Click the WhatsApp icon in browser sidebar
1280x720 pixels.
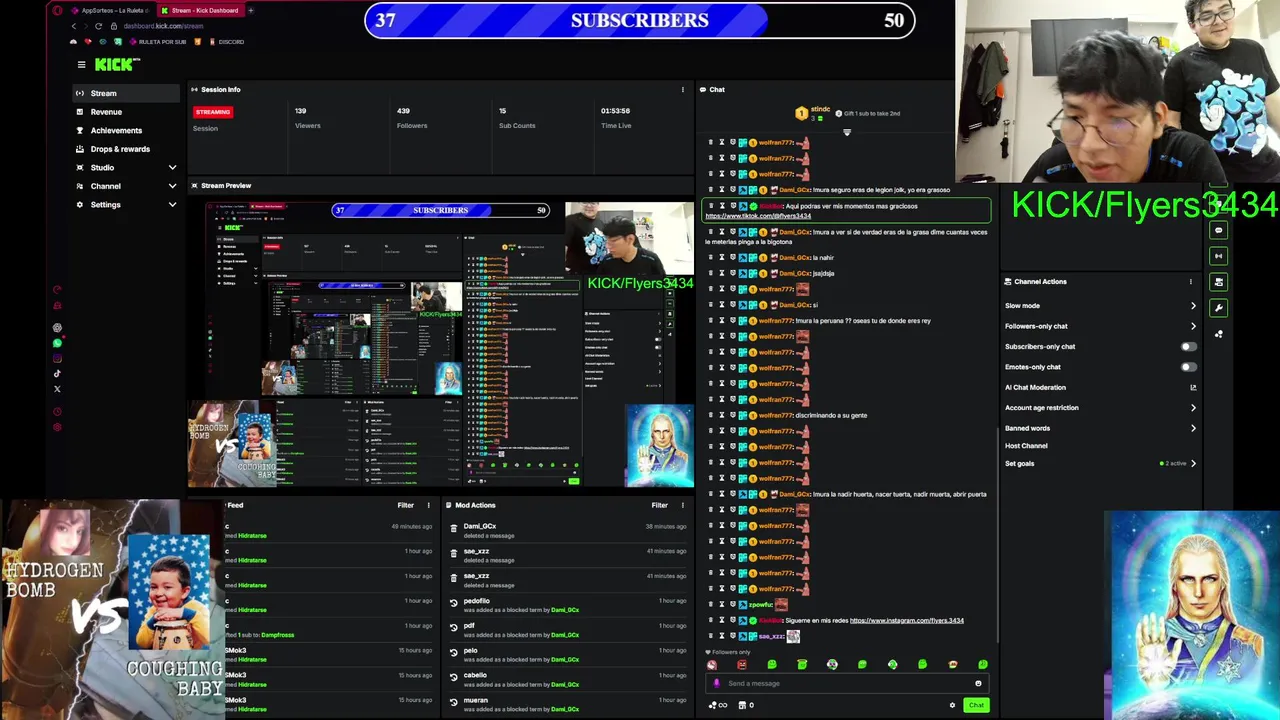pos(57,343)
